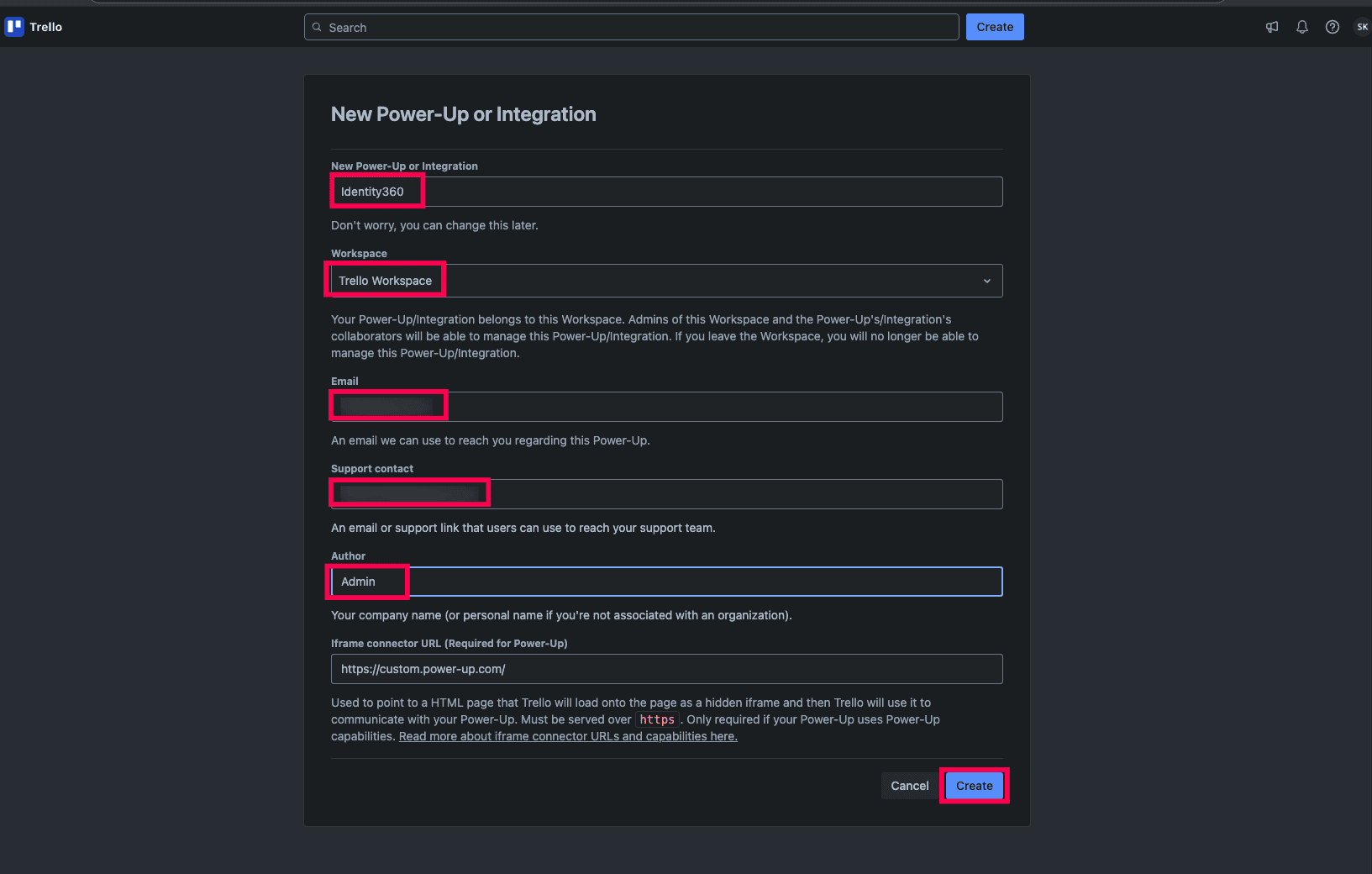Click the Create button in the header
Image resolution: width=1372 pixels, height=874 pixels.
(995, 26)
